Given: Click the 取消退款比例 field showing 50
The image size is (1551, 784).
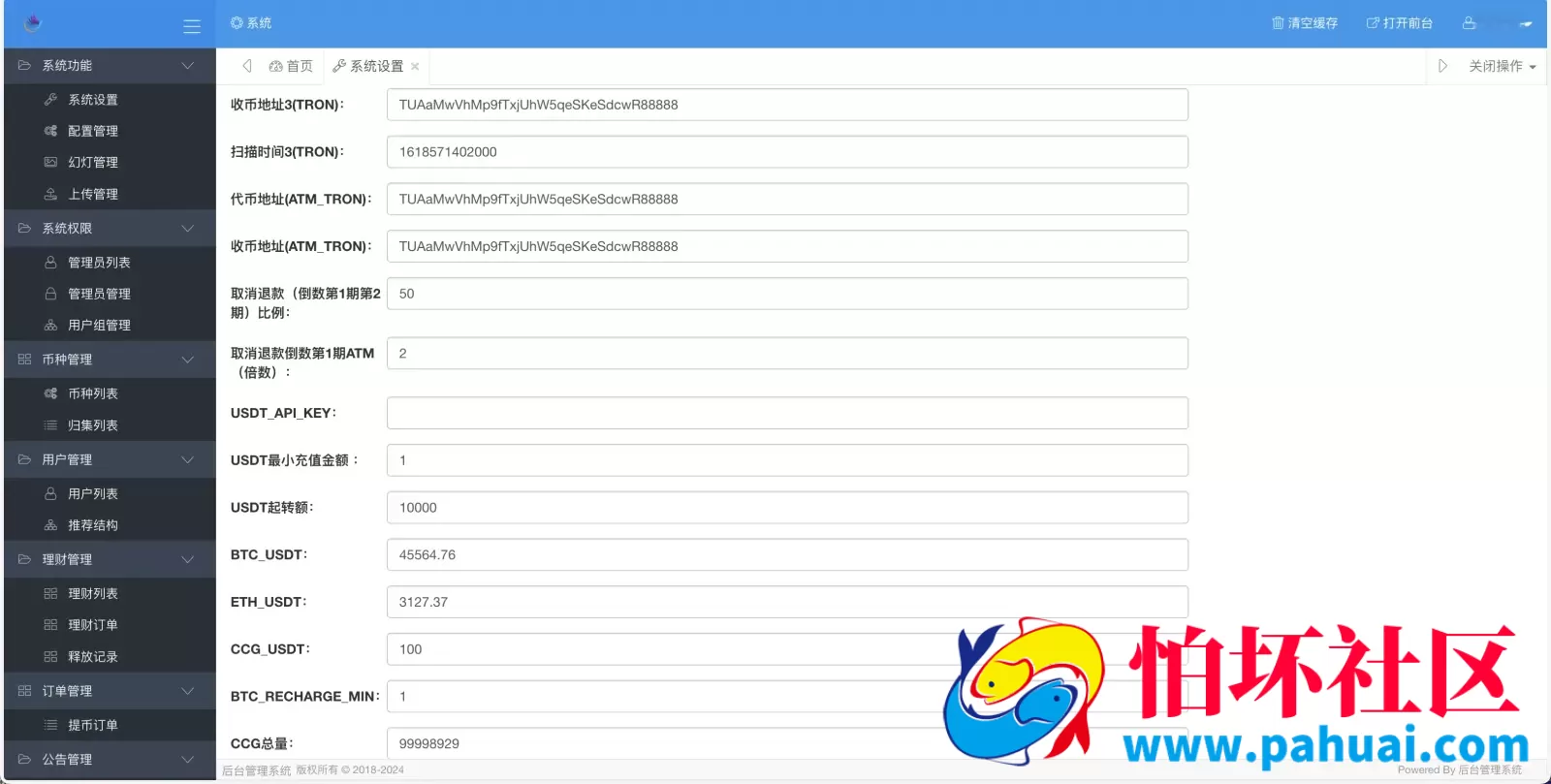Looking at the screenshot, I should pos(787,294).
